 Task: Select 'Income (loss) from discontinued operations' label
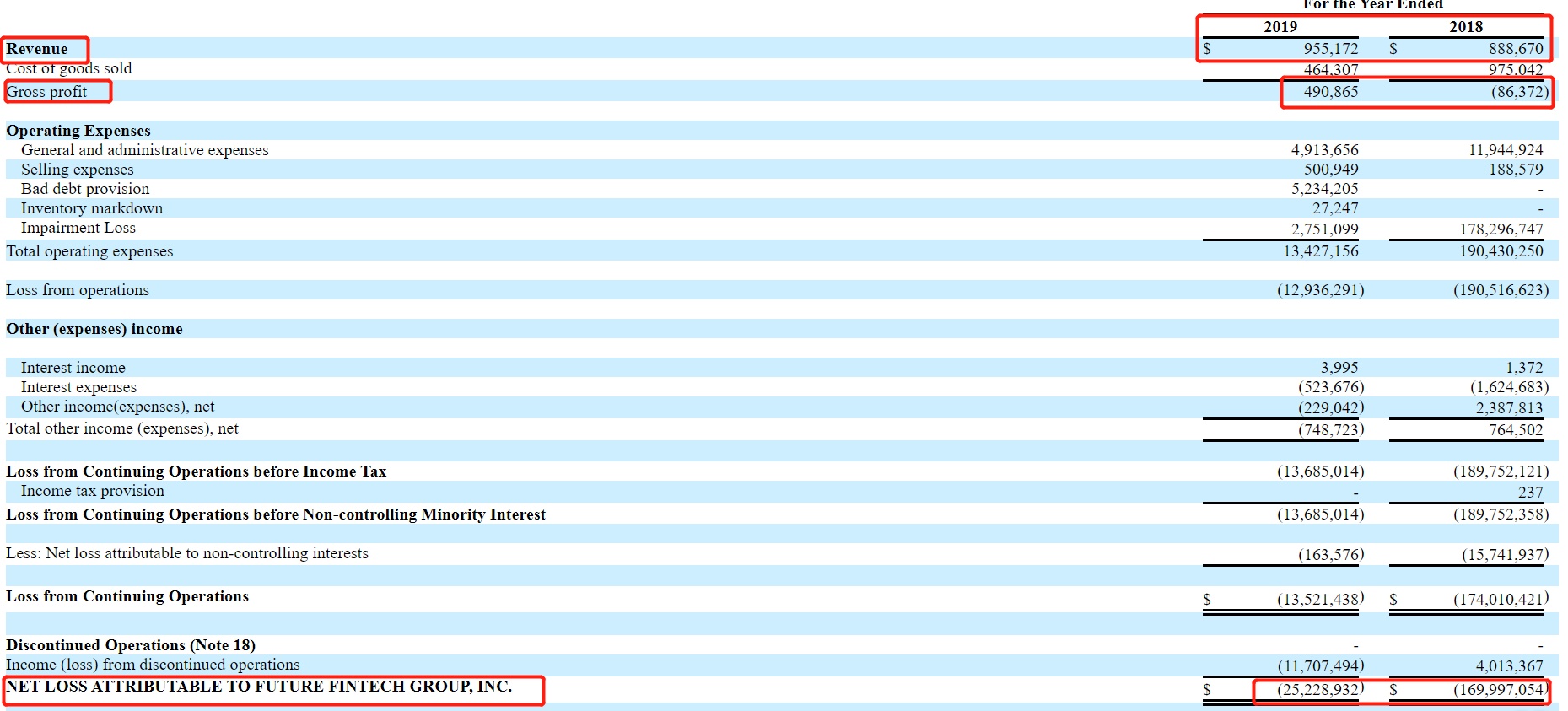pyautogui.click(x=153, y=665)
